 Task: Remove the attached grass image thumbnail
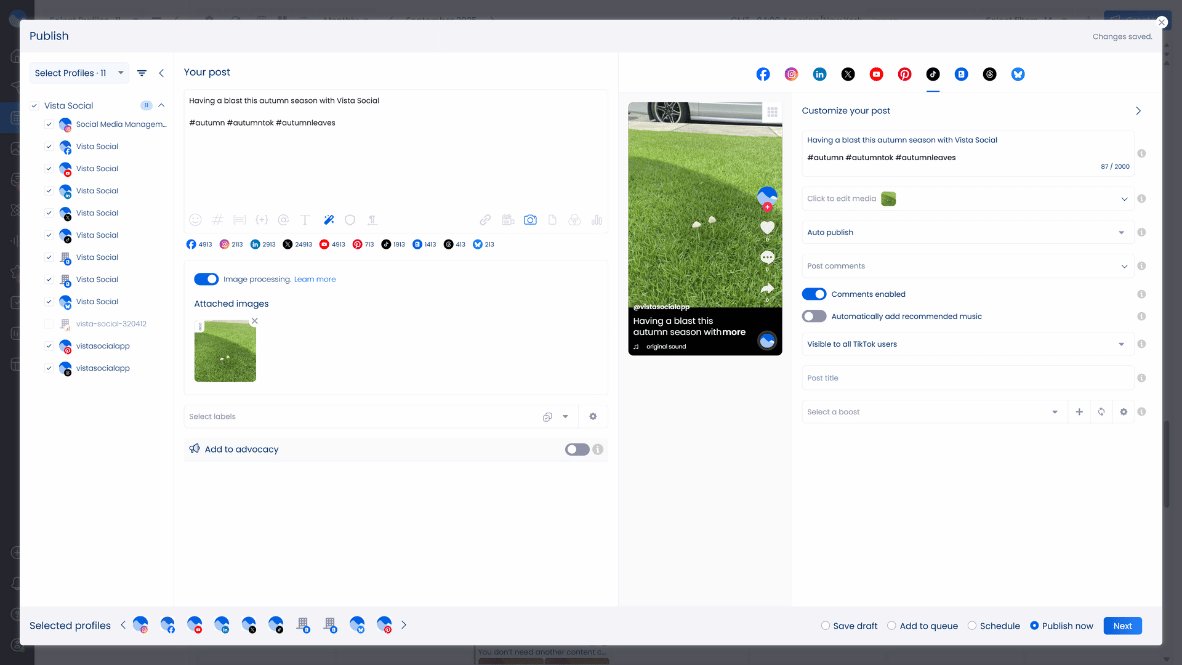[x=254, y=322]
